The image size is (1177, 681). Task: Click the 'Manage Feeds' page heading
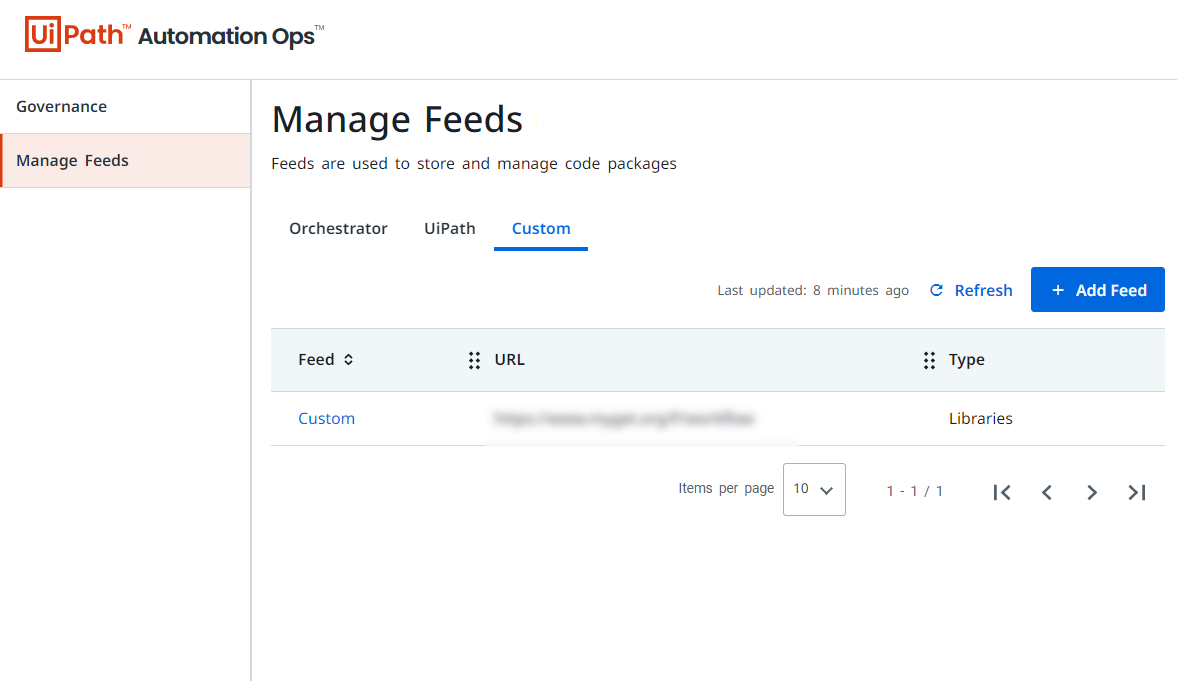[x=397, y=119]
